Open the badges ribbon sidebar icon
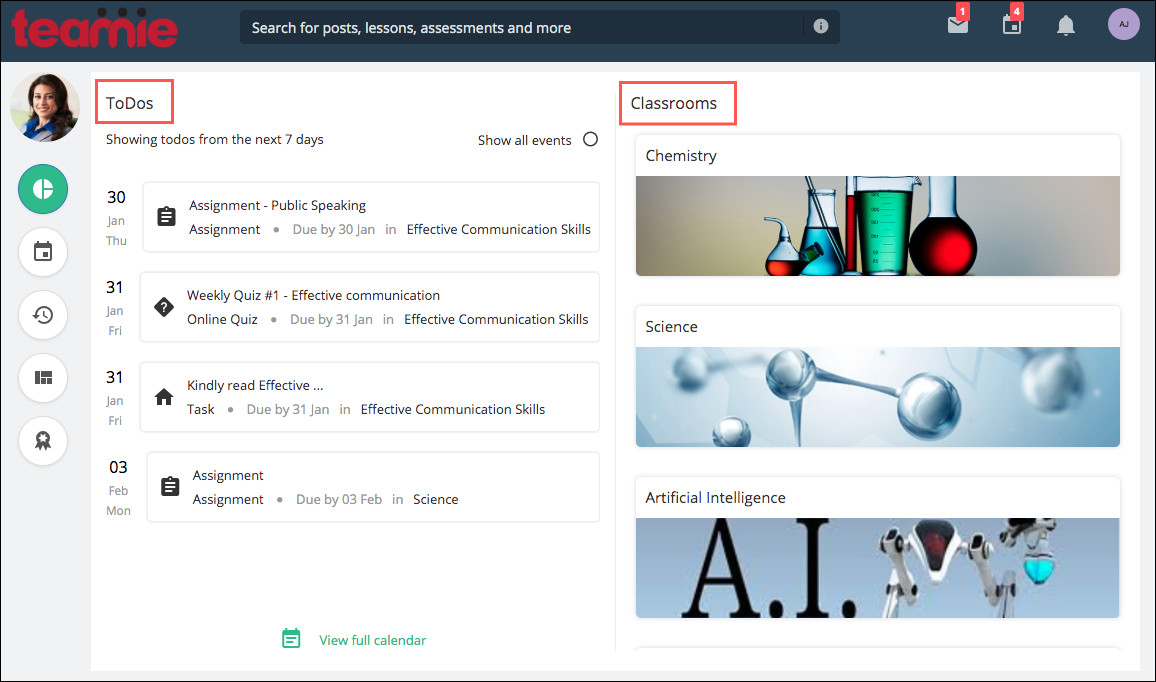 43,441
